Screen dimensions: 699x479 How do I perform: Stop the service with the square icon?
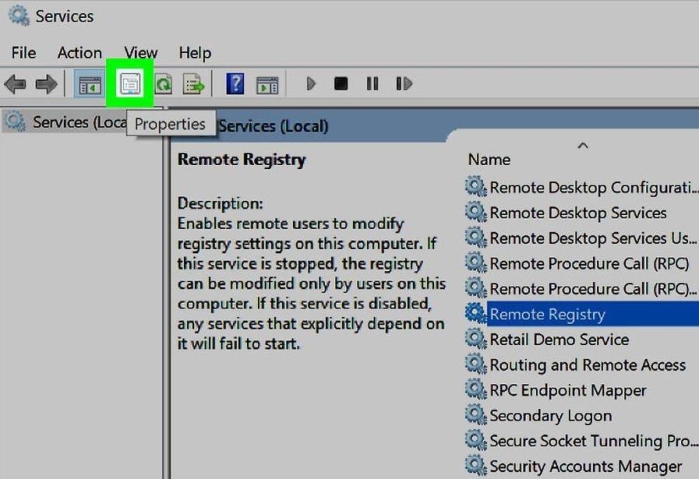[x=341, y=83]
